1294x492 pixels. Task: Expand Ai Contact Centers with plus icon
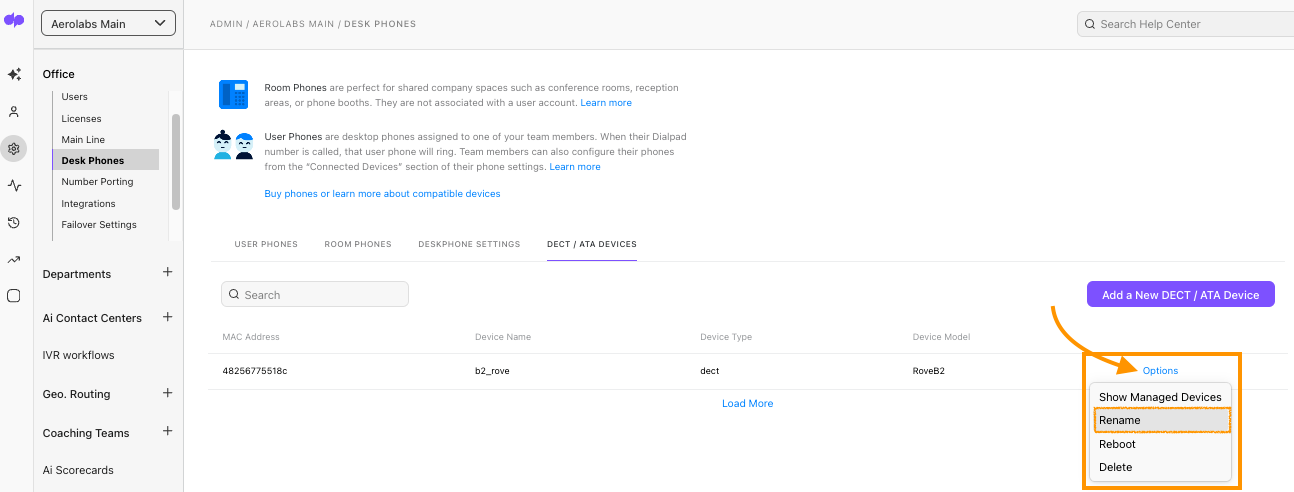167,316
